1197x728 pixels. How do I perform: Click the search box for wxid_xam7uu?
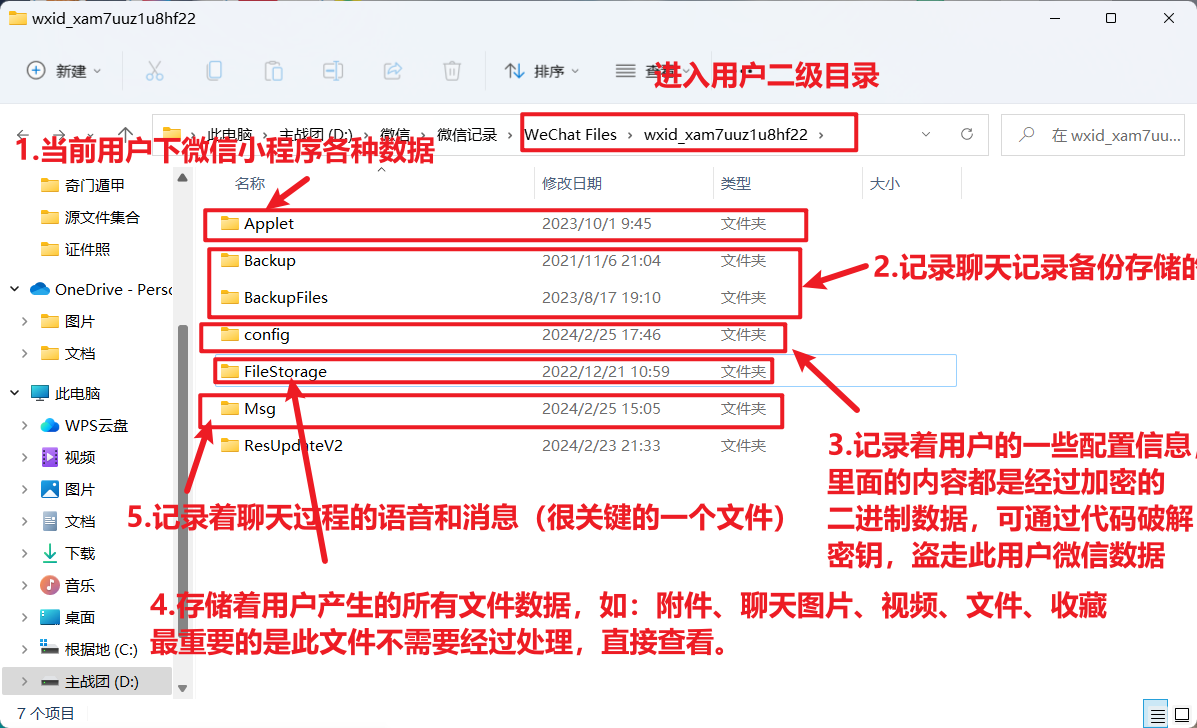pos(1092,135)
